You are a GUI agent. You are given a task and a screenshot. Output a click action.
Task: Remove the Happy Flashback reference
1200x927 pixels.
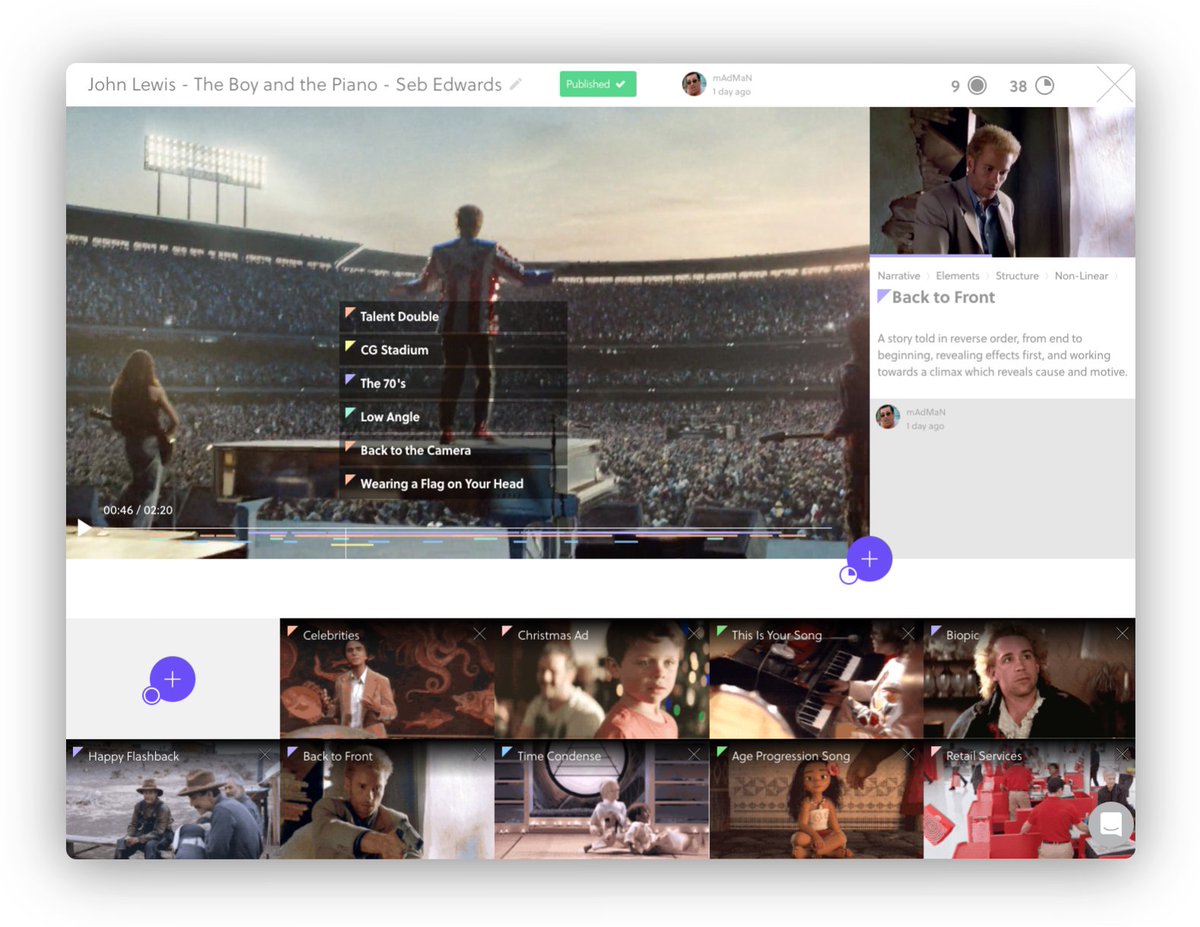(x=265, y=755)
